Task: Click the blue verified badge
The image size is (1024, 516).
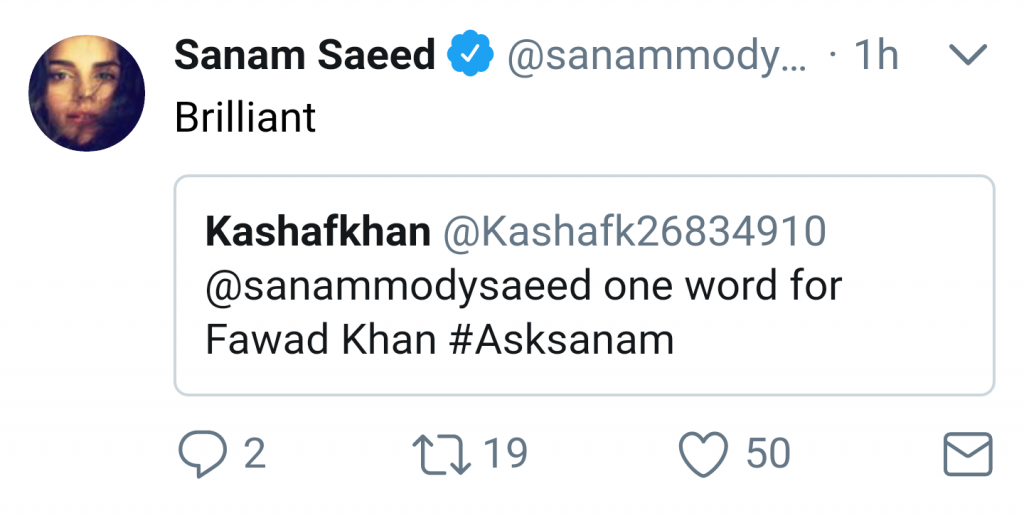Action: [x=470, y=54]
